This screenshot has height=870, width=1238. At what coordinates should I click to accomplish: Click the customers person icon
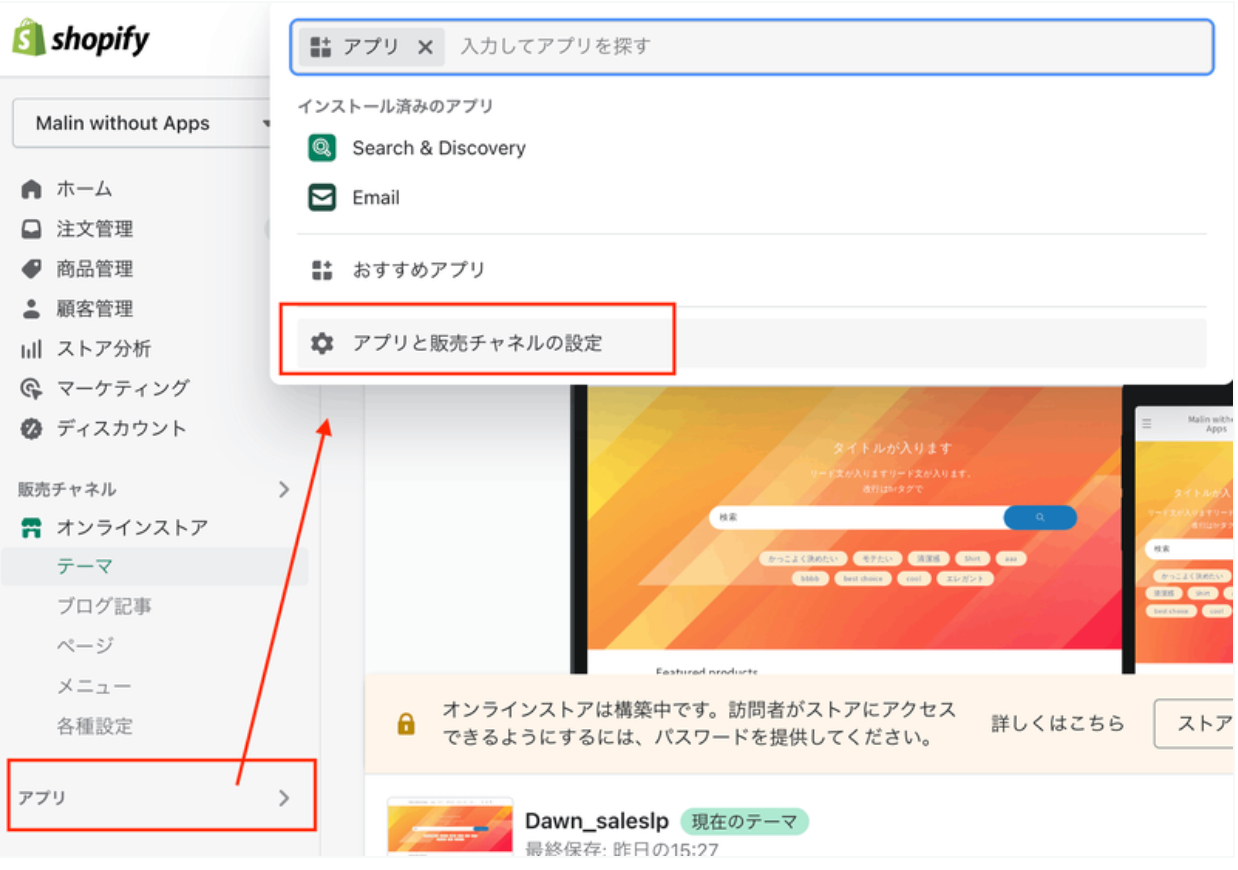point(32,309)
